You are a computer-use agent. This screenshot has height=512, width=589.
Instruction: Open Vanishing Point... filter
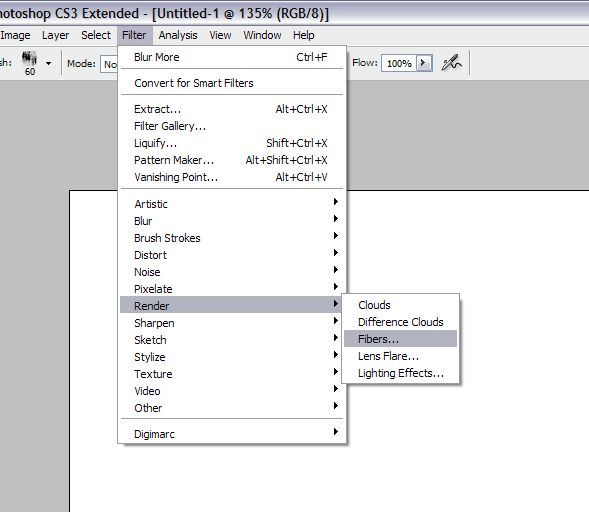tap(231, 177)
